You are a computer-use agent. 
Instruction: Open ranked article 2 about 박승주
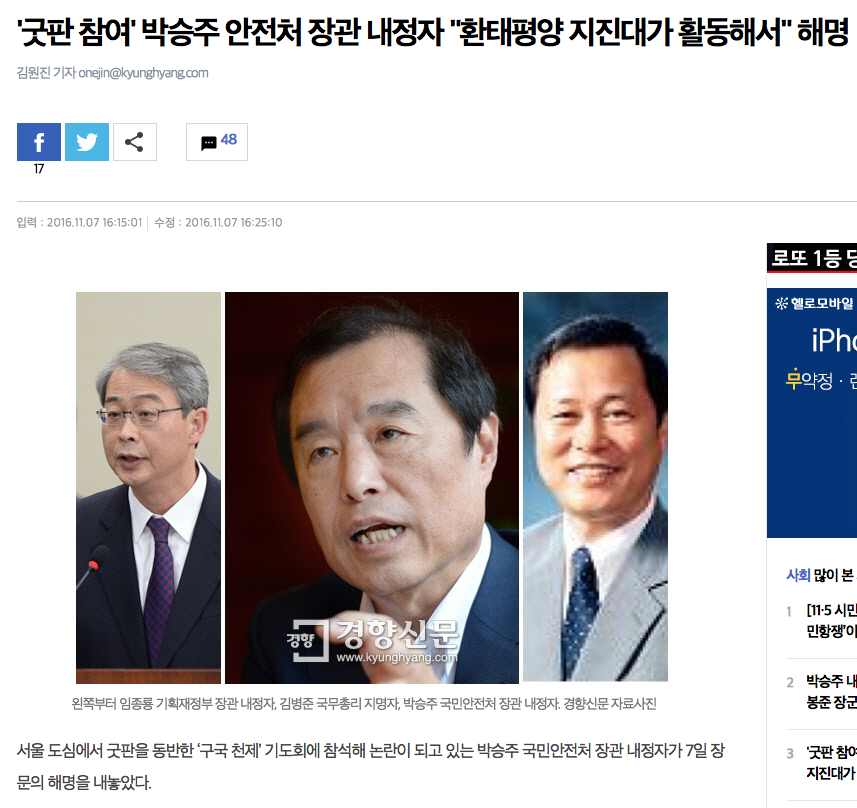click(x=831, y=692)
